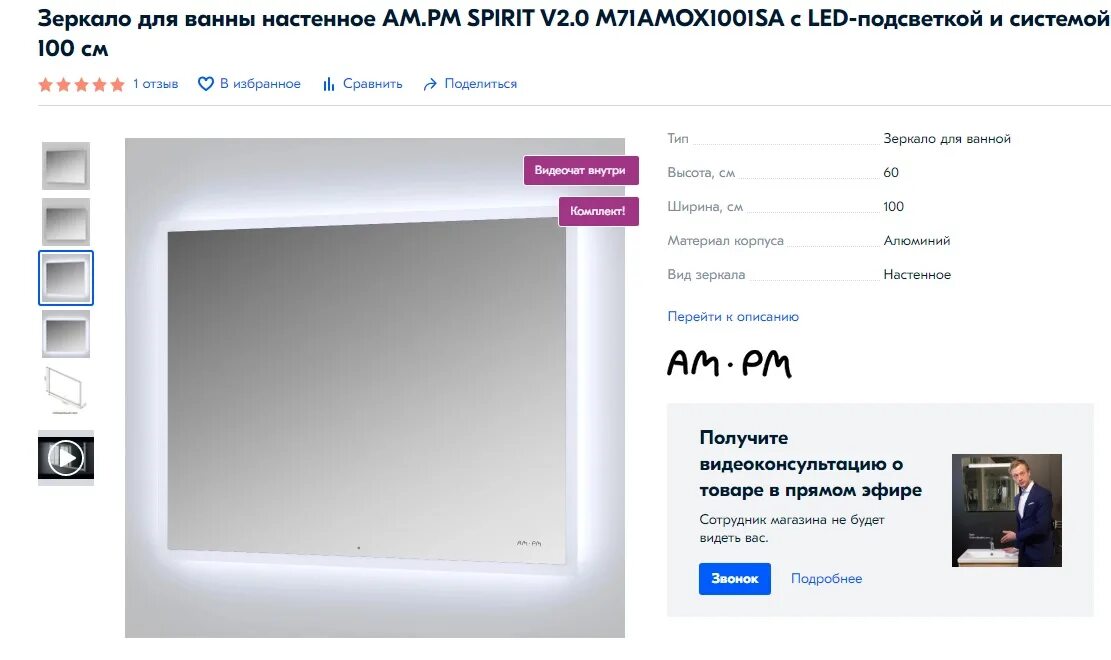
Task: Play the product video thumbnail
Action: 66,458
